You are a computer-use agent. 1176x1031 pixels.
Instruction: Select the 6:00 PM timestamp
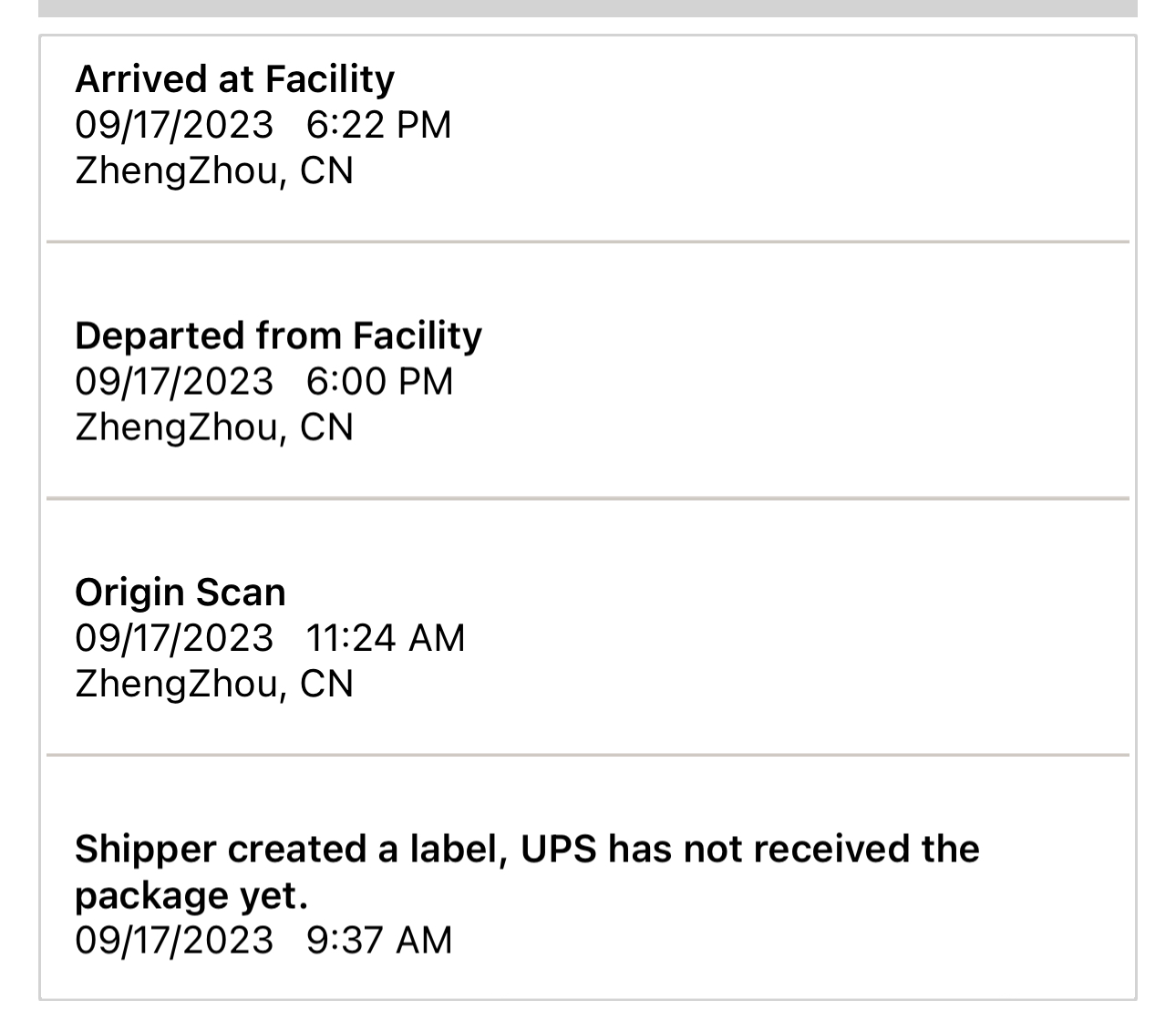(x=379, y=381)
